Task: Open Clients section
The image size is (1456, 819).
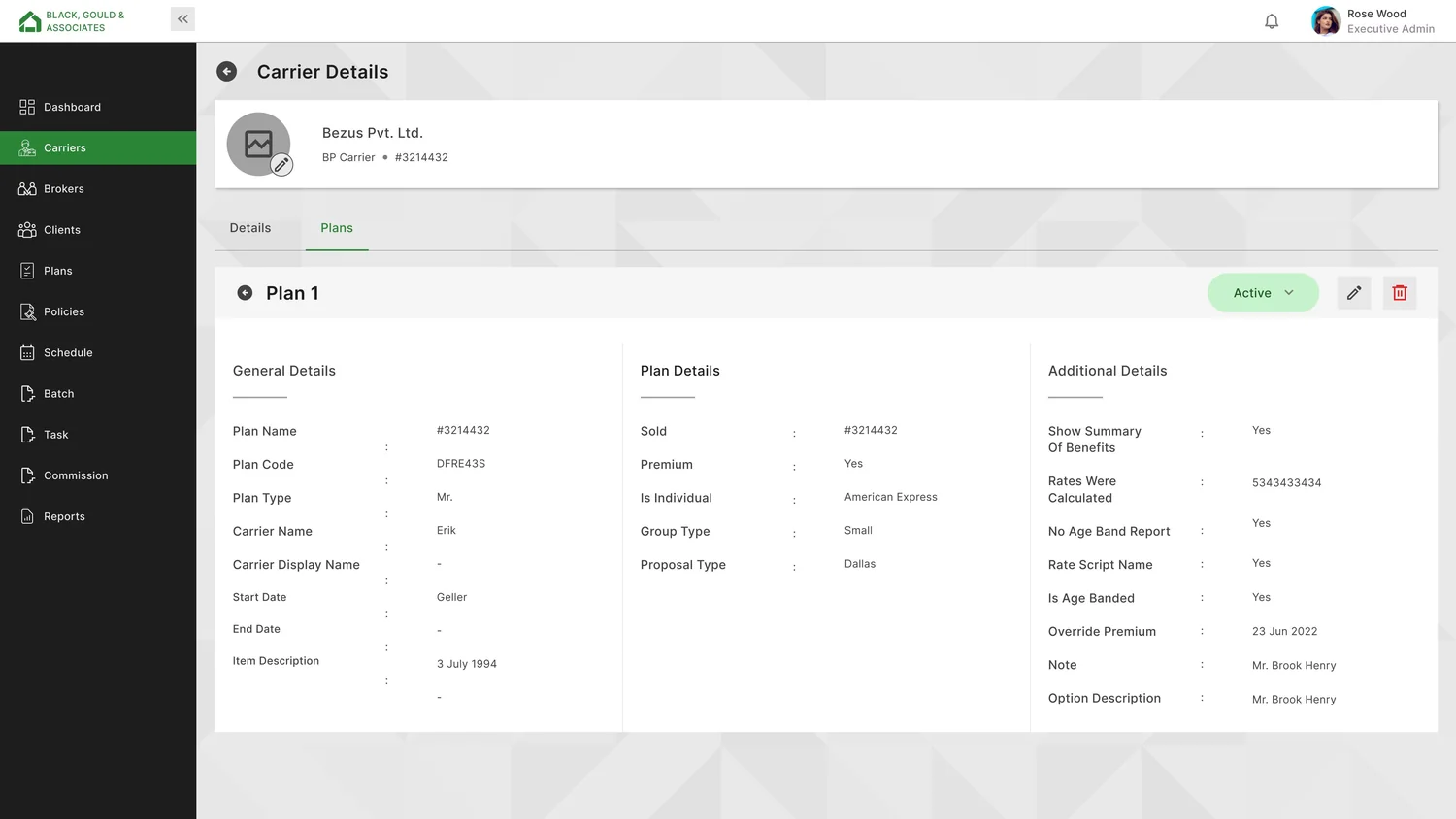Action: click(98, 230)
